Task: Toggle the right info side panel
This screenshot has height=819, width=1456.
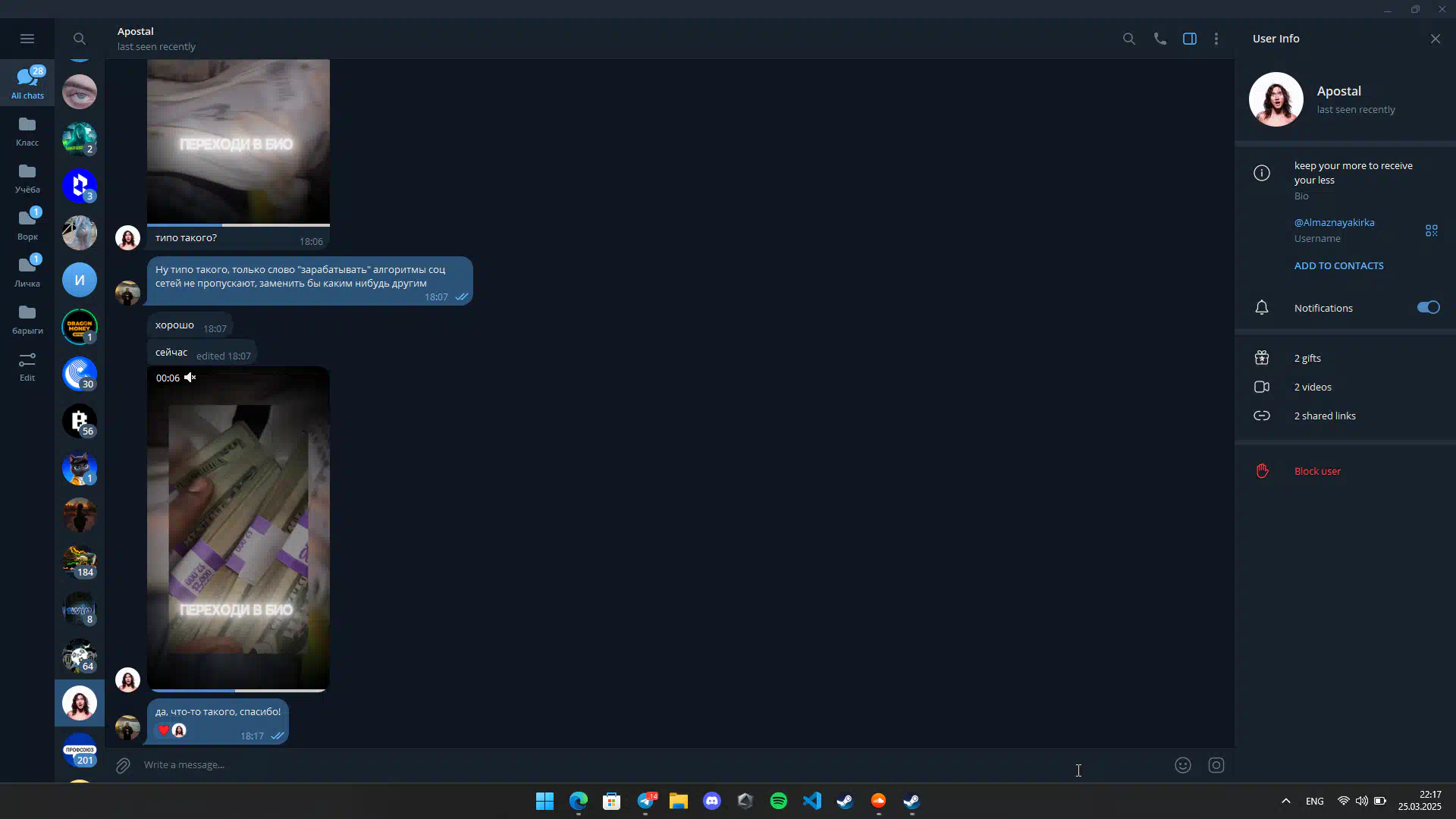Action: (x=1190, y=39)
